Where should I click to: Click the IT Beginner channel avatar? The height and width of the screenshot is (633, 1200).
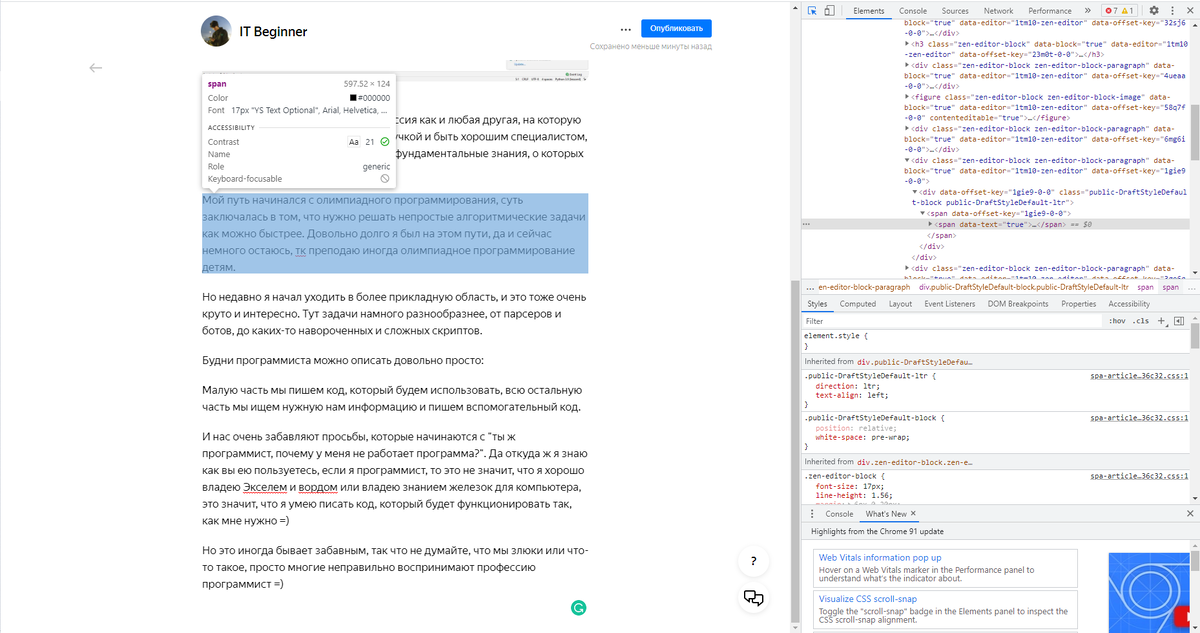pos(216,31)
